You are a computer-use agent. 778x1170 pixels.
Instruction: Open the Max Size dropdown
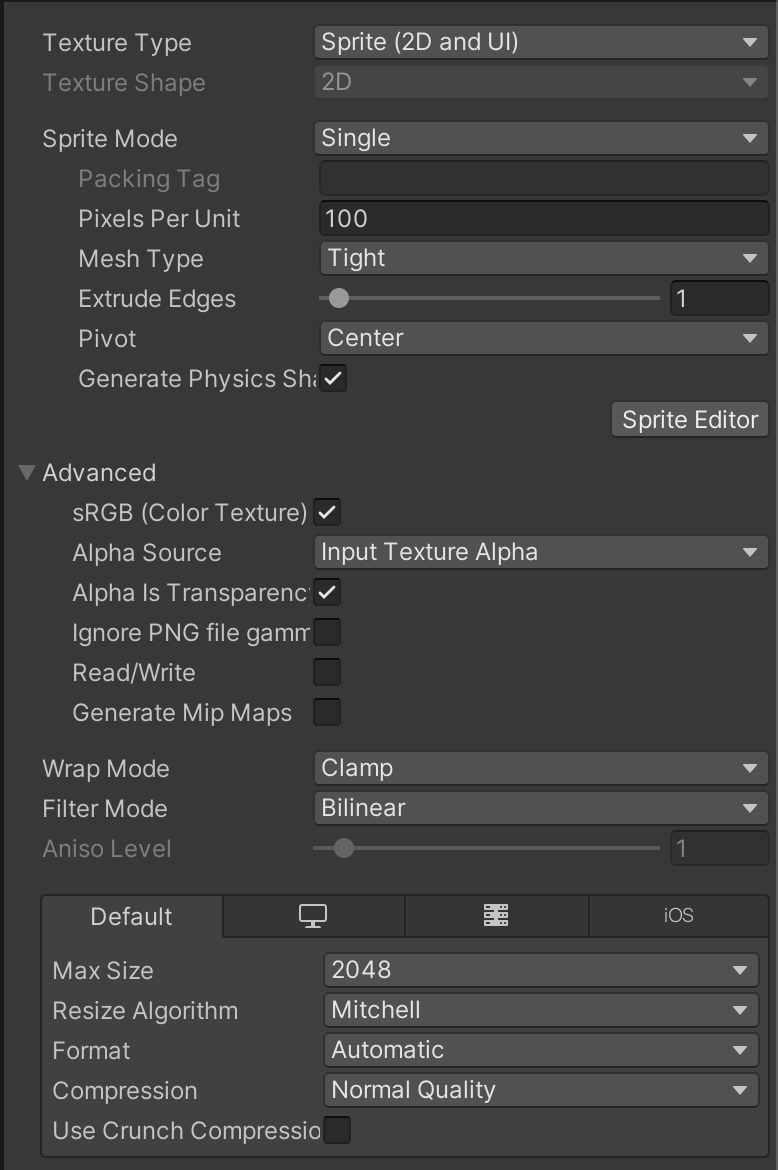[540, 969]
